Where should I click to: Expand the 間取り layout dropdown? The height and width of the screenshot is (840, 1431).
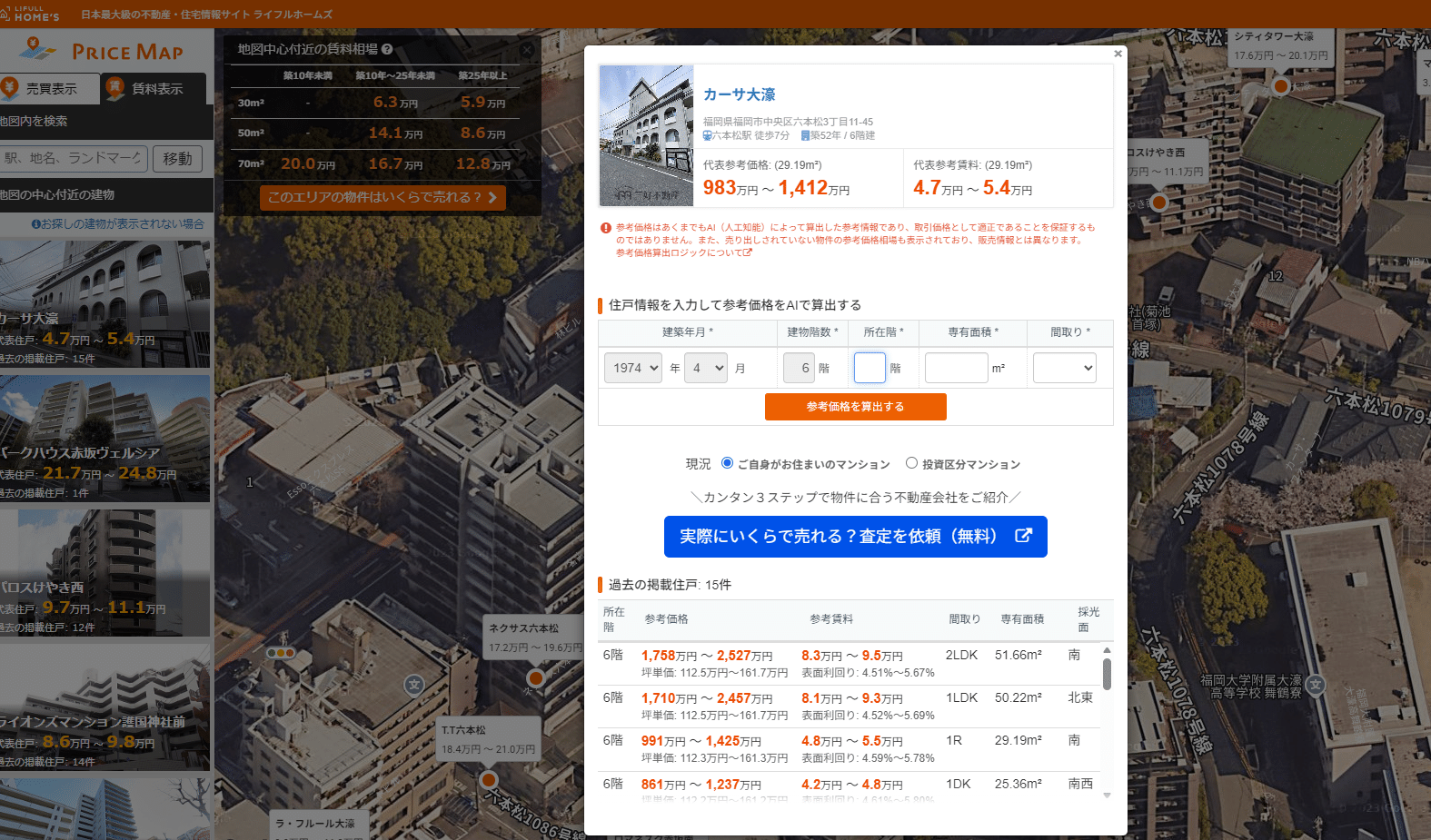click(1064, 368)
